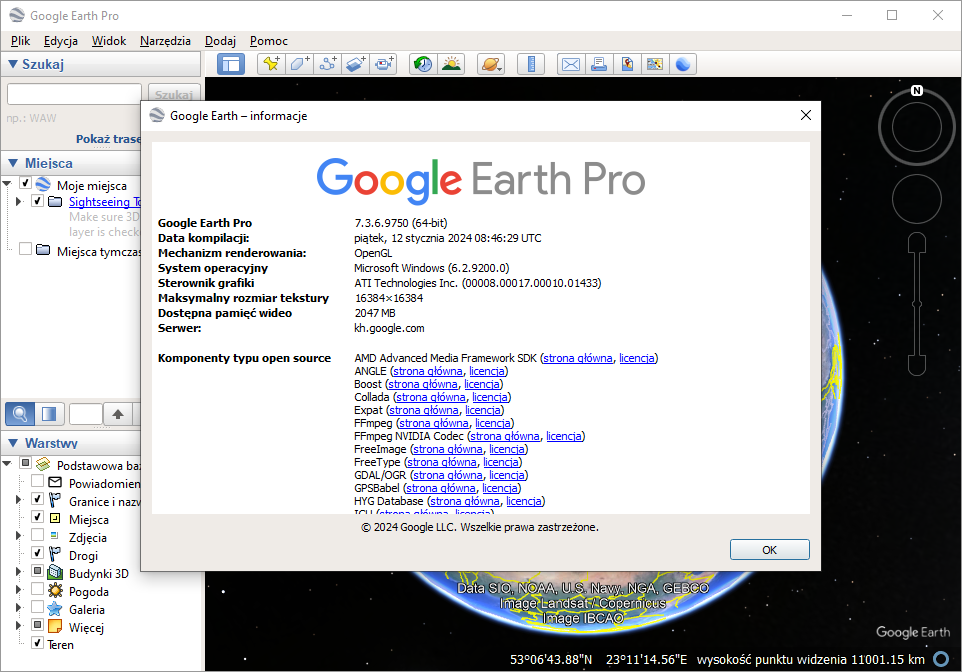Record a tour with the camera icon
Image resolution: width=962 pixels, height=672 pixels.
click(x=384, y=64)
